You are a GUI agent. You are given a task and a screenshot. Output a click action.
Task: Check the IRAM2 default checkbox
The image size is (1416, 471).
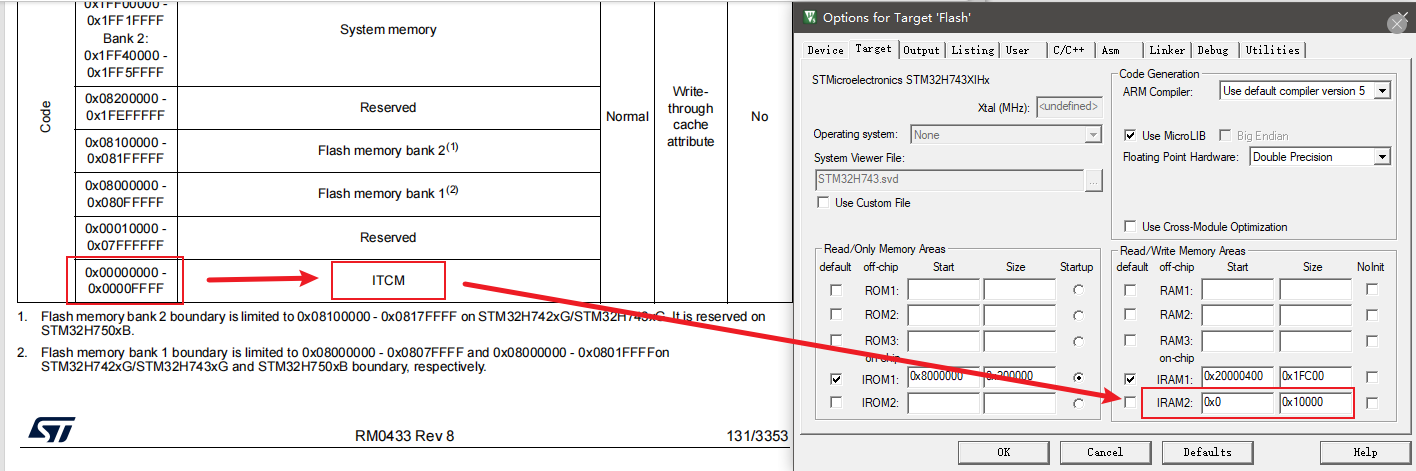[x=1130, y=402]
